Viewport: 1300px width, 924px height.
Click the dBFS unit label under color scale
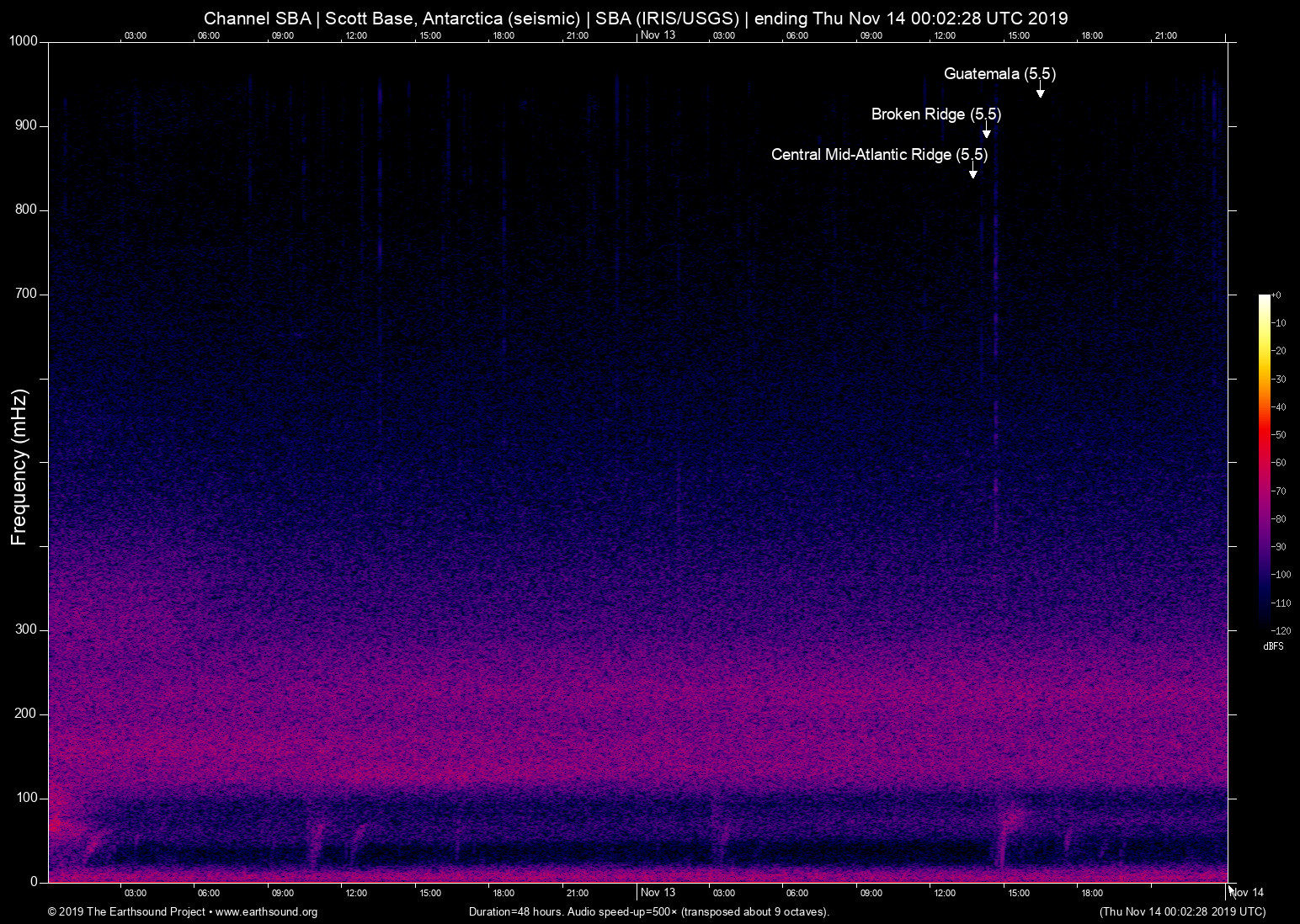tap(1273, 646)
